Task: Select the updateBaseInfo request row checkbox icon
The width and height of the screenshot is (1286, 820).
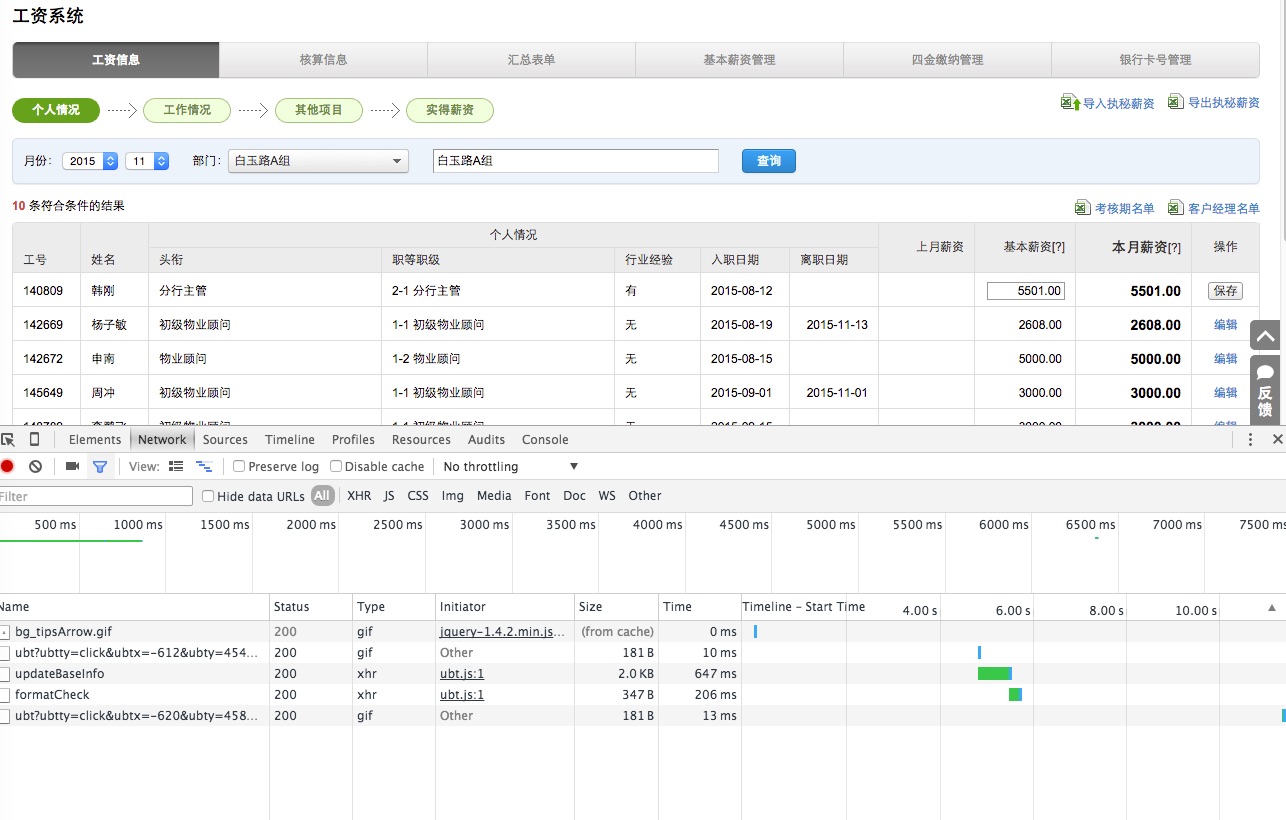Action: coord(5,674)
